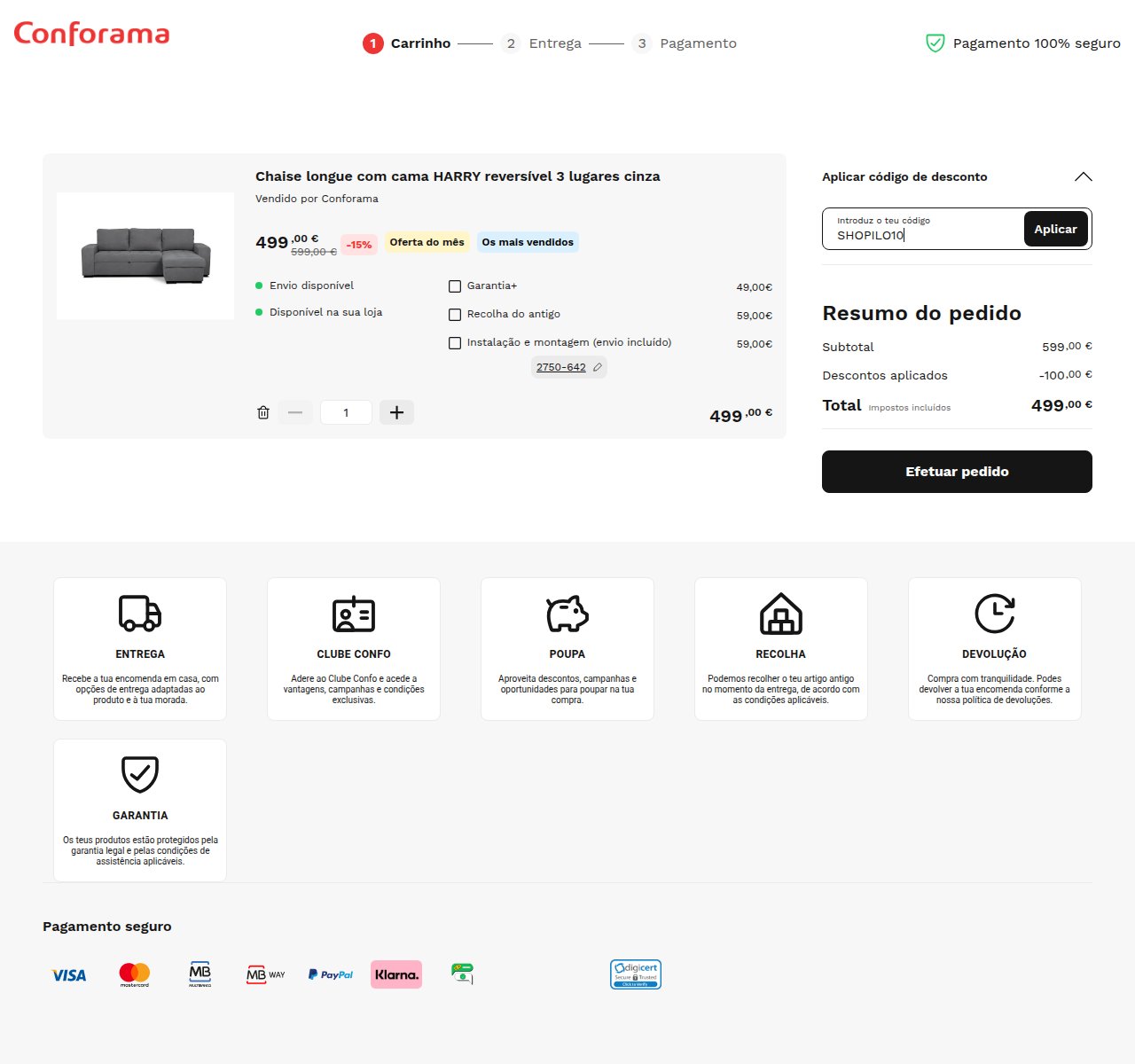Click the Envio disponível status
This screenshot has width=1135, height=1064.
304,286
